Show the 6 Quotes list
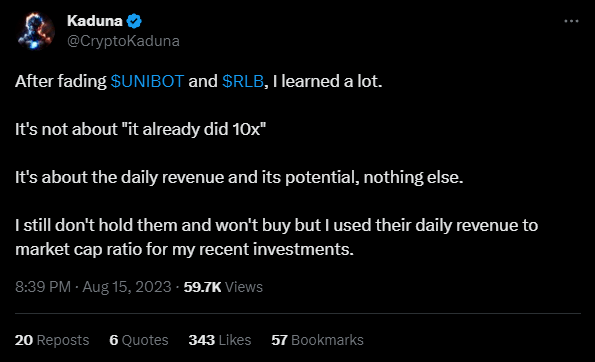The height and width of the screenshot is (362, 595). pyautogui.click(x=139, y=340)
